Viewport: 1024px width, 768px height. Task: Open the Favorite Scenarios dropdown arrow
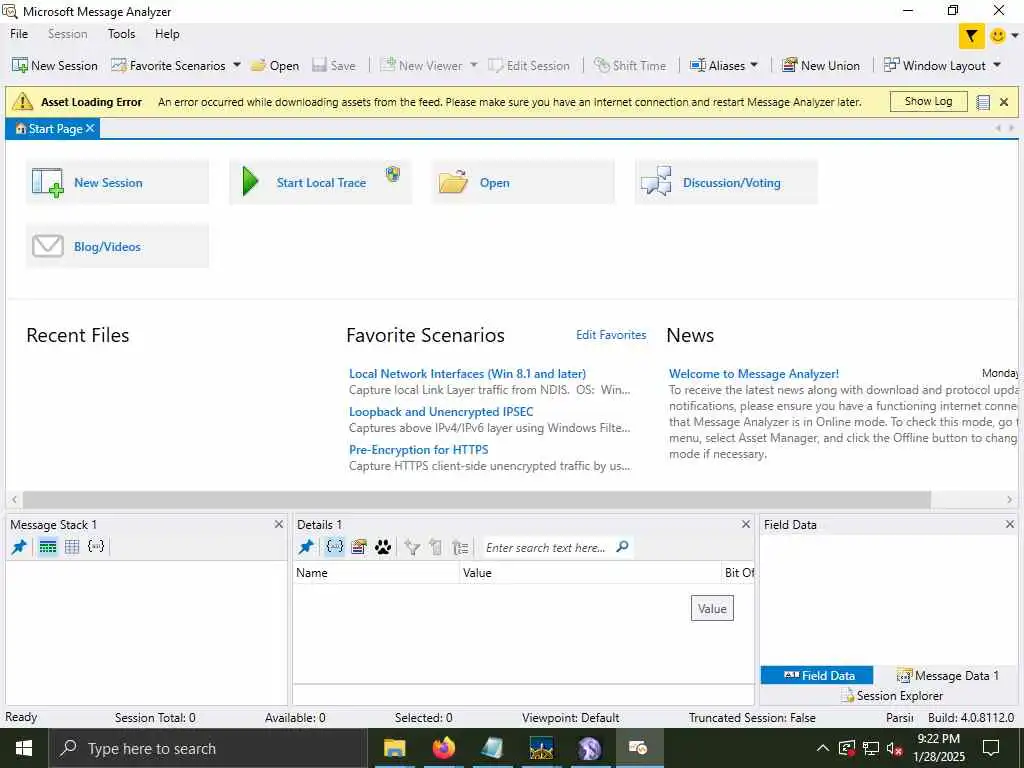pos(236,65)
